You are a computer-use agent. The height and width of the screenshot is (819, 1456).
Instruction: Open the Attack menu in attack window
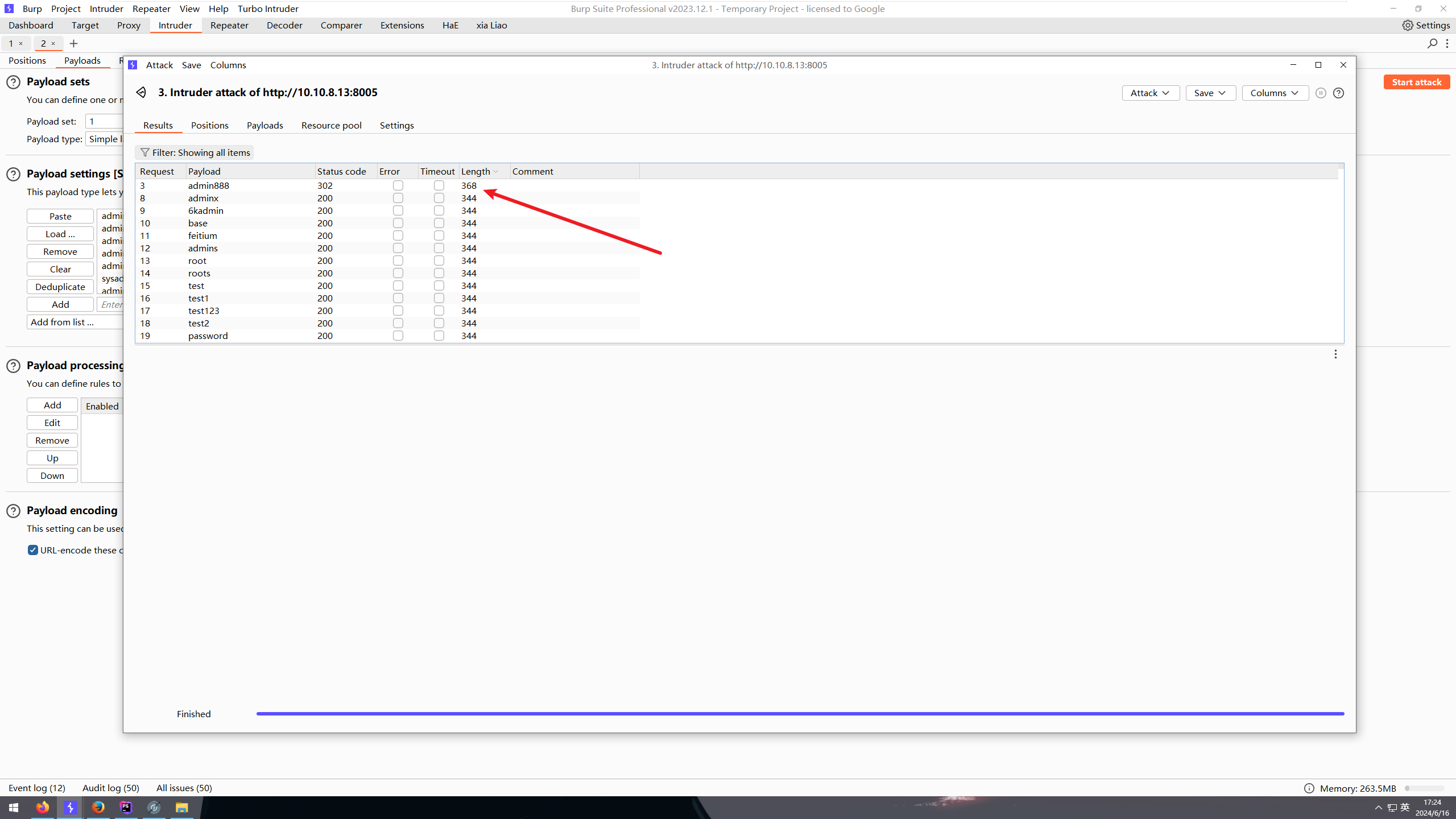tap(159, 65)
